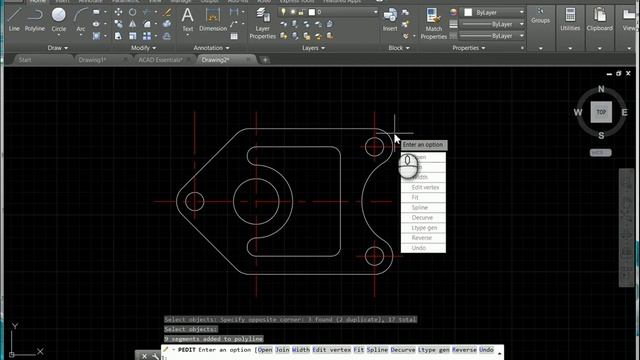The image size is (640, 360).
Task: Open the Groups panel
Action: coord(540,29)
